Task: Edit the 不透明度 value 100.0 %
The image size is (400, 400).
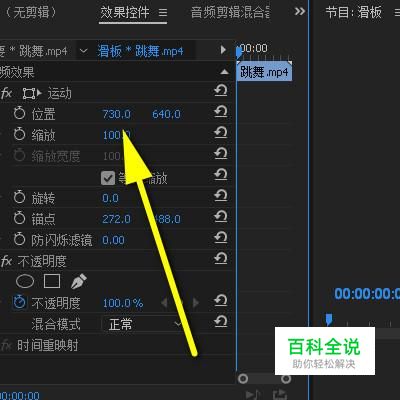Action: [123, 303]
